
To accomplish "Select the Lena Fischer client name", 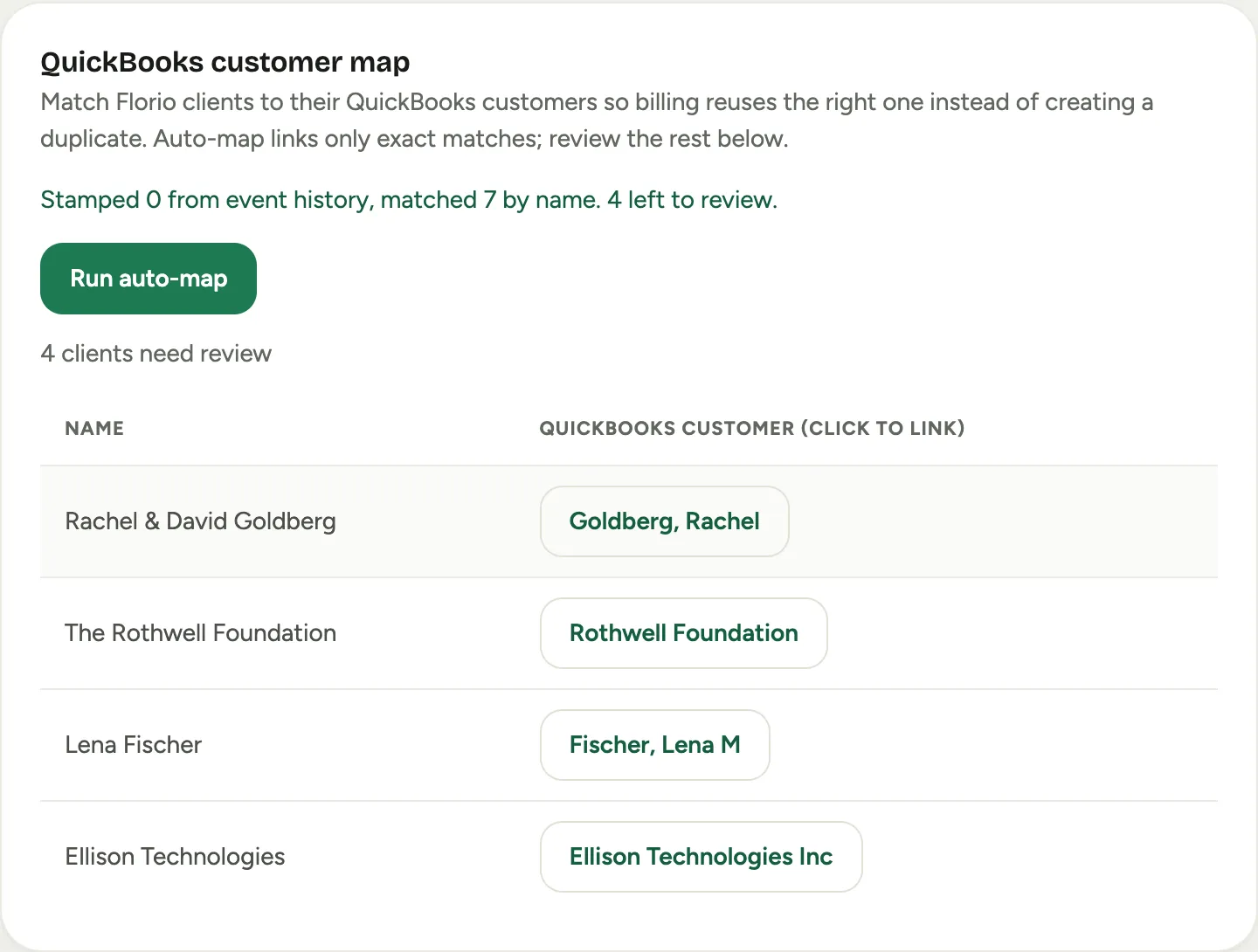I will 133,745.
